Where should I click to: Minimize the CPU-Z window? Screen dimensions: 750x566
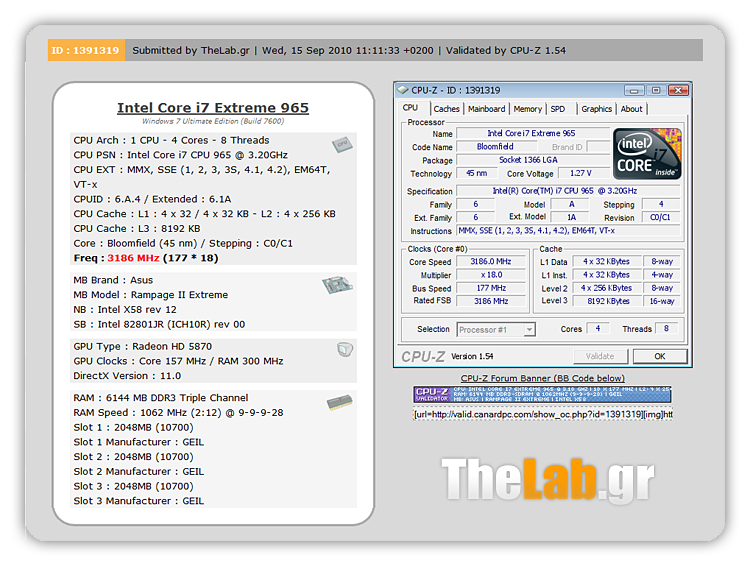(634, 90)
